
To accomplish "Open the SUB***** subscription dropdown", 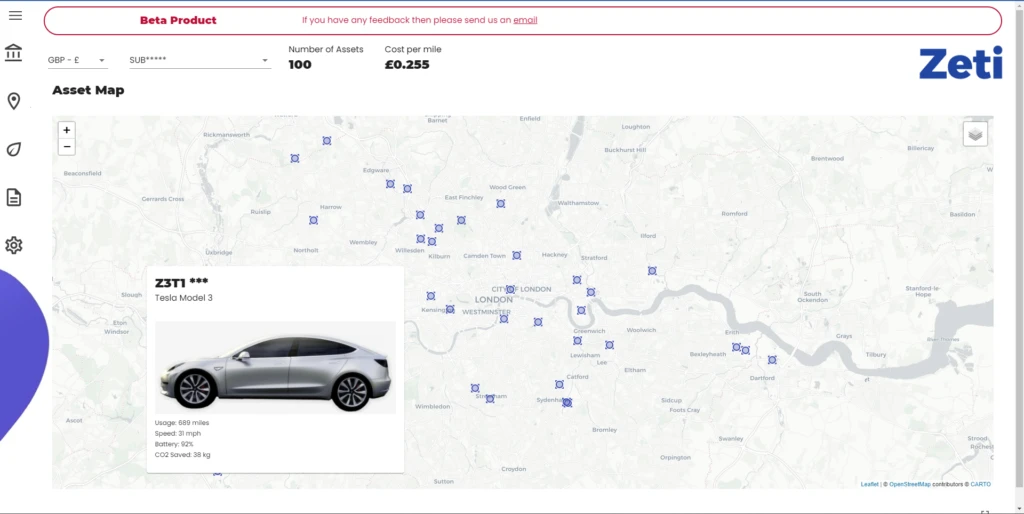I will pyautogui.click(x=200, y=60).
